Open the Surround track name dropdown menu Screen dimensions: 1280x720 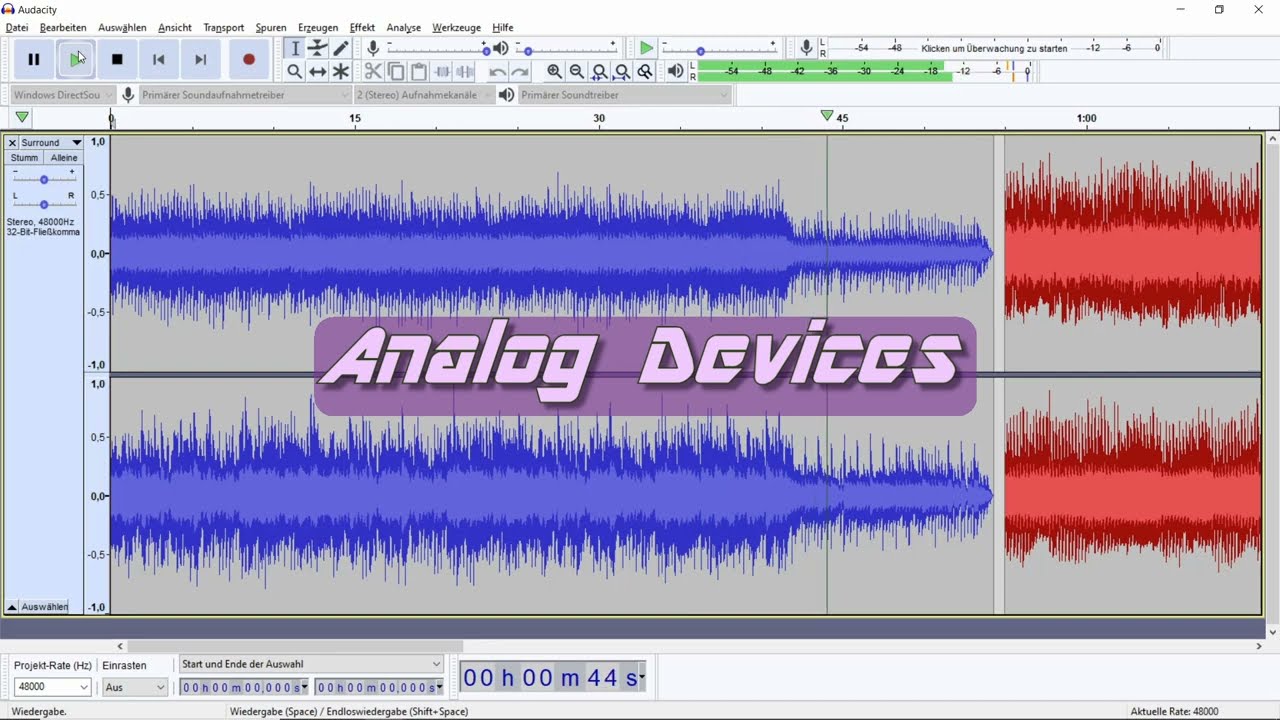[x=52, y=143]
